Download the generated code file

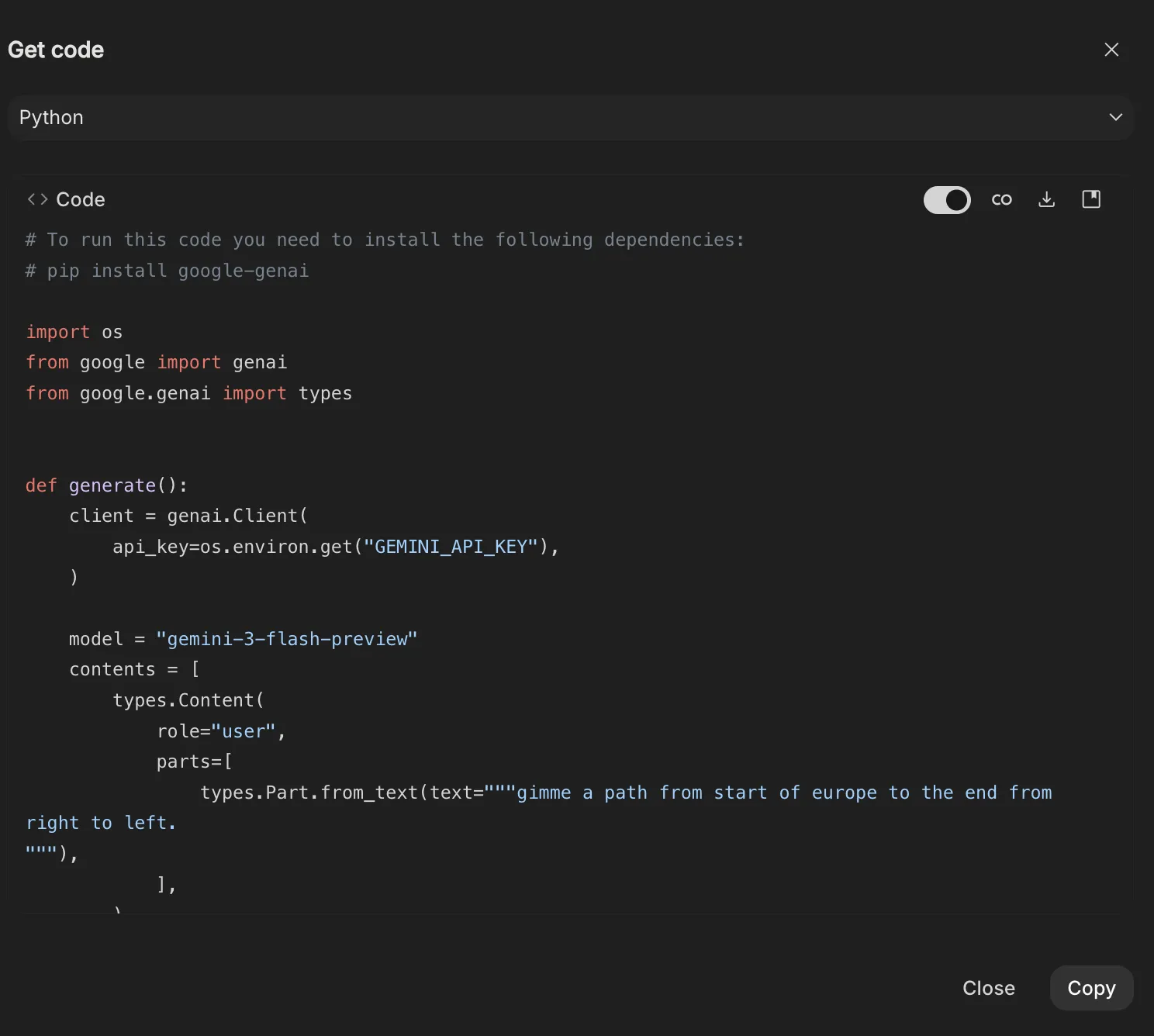[x=1046, y=199]
